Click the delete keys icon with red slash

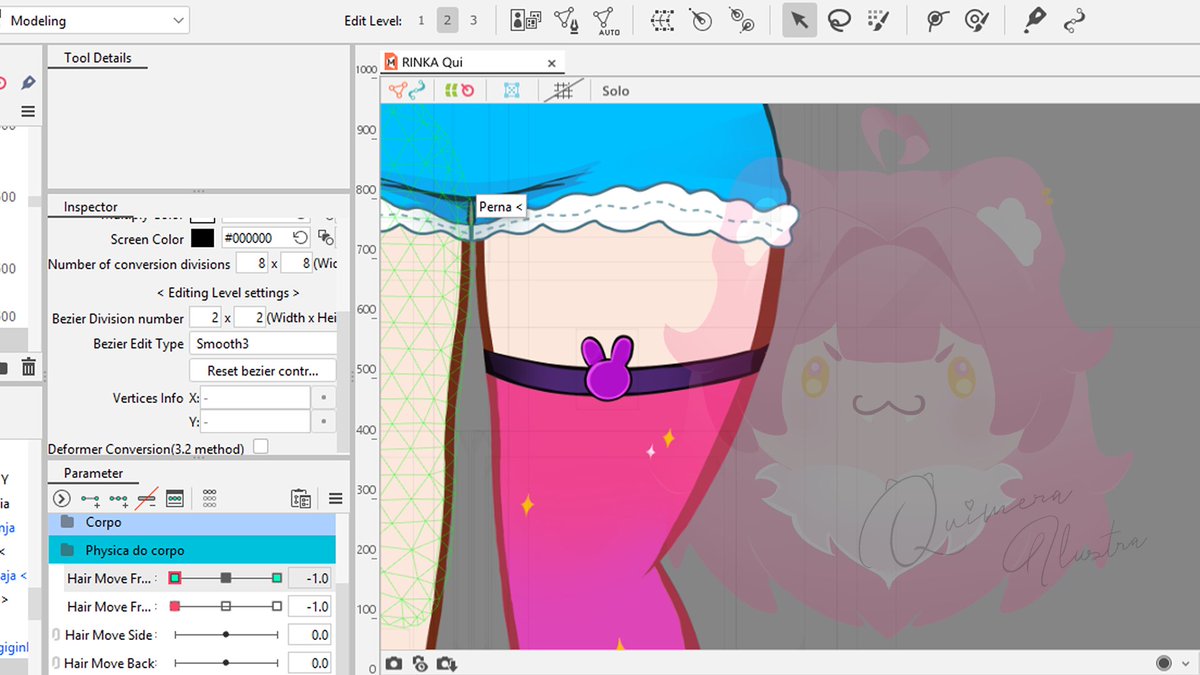pos(146,498)
